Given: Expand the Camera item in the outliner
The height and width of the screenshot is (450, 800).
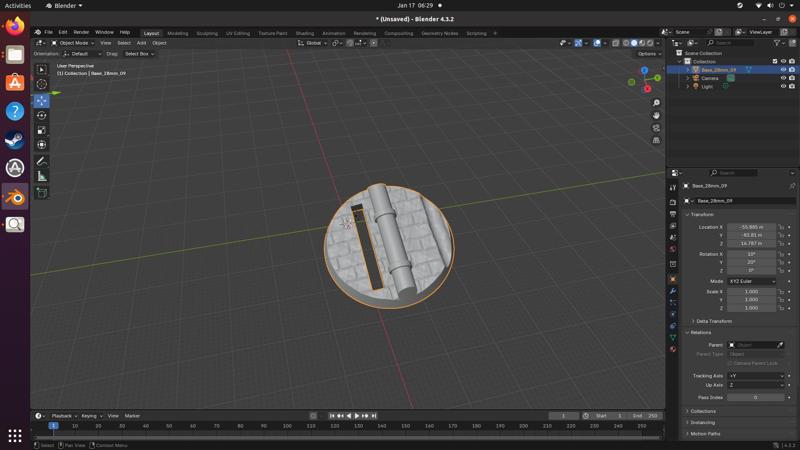Looking at the screenshot, I should (x=687, y=78).
